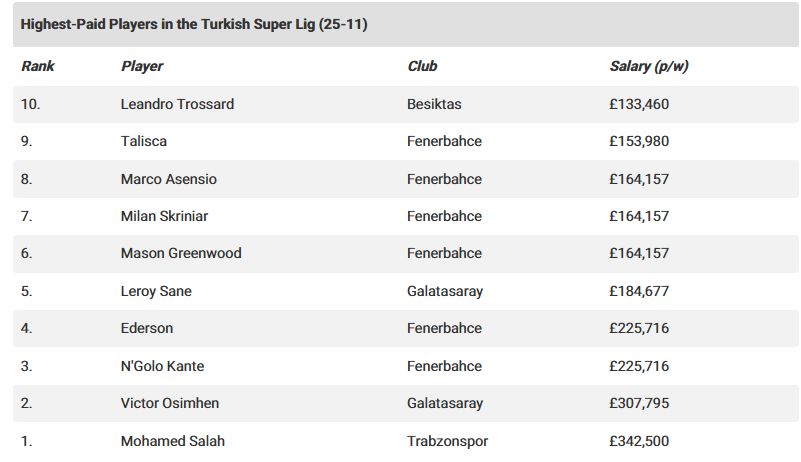Click the Victor Osimhen player name
Screen dimensions: 801x462
tap(170, 403)
